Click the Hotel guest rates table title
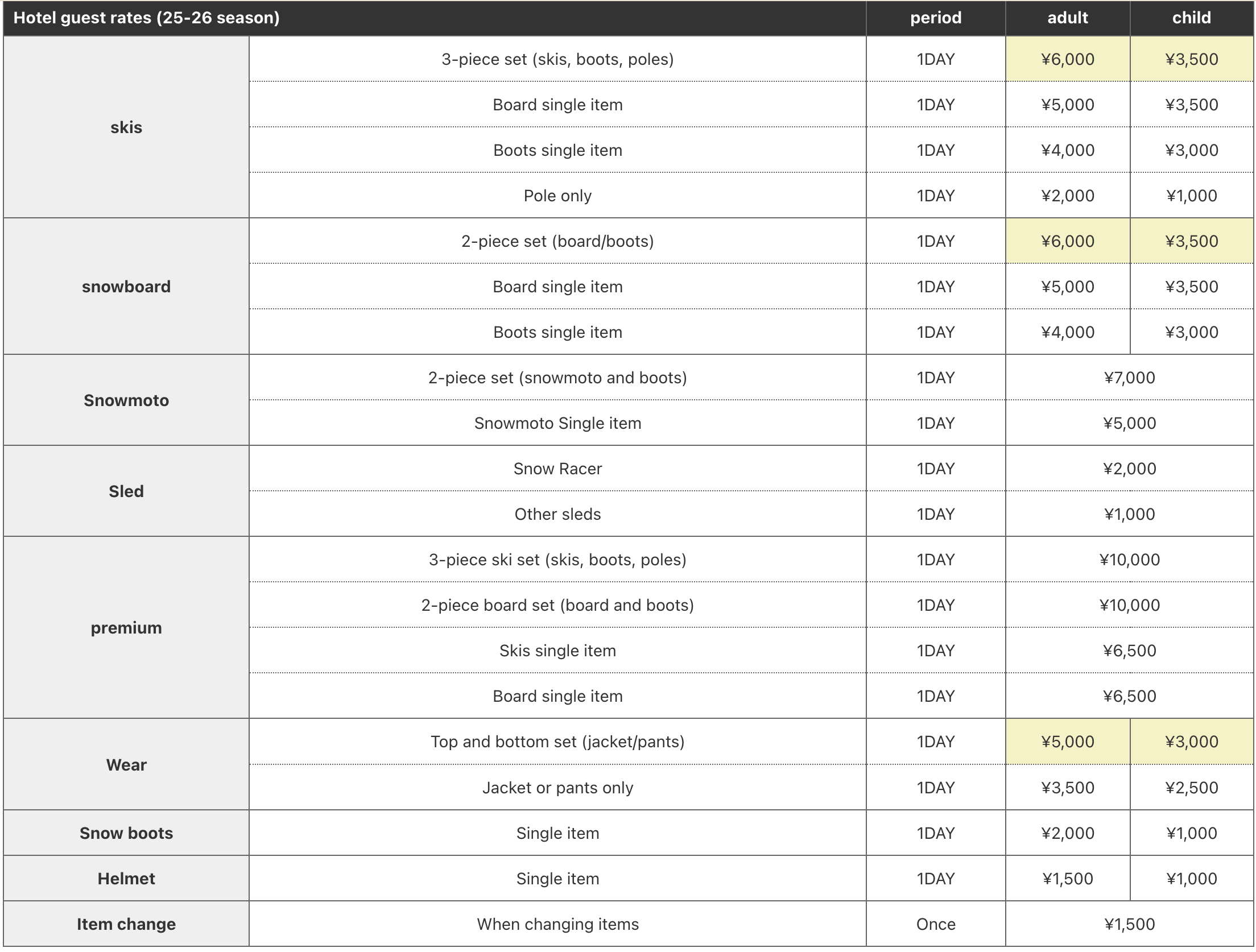Screen dimensions: 1256x952 click(146, 18)
